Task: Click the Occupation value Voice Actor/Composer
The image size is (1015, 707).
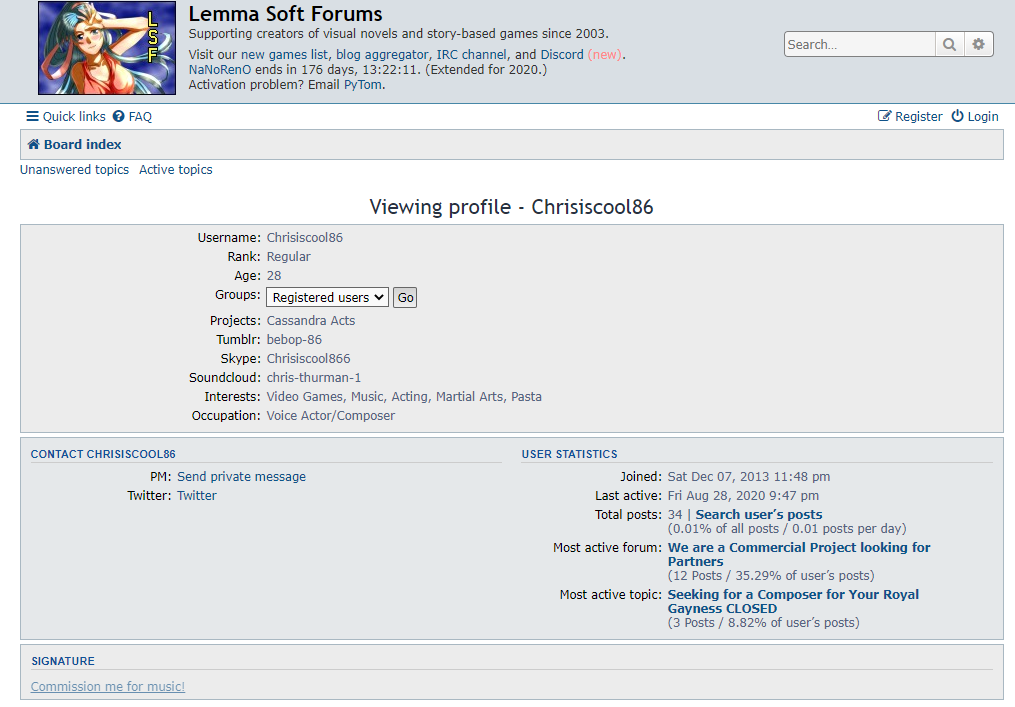Action: (x=331, y=416)
